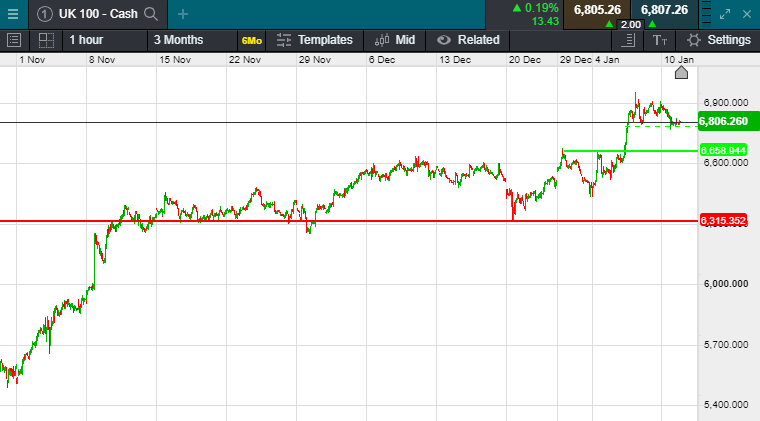The width and height of the screenshot is (760, 421).
Task: Open the Mid price type dropdown
Action: (395, 40)
